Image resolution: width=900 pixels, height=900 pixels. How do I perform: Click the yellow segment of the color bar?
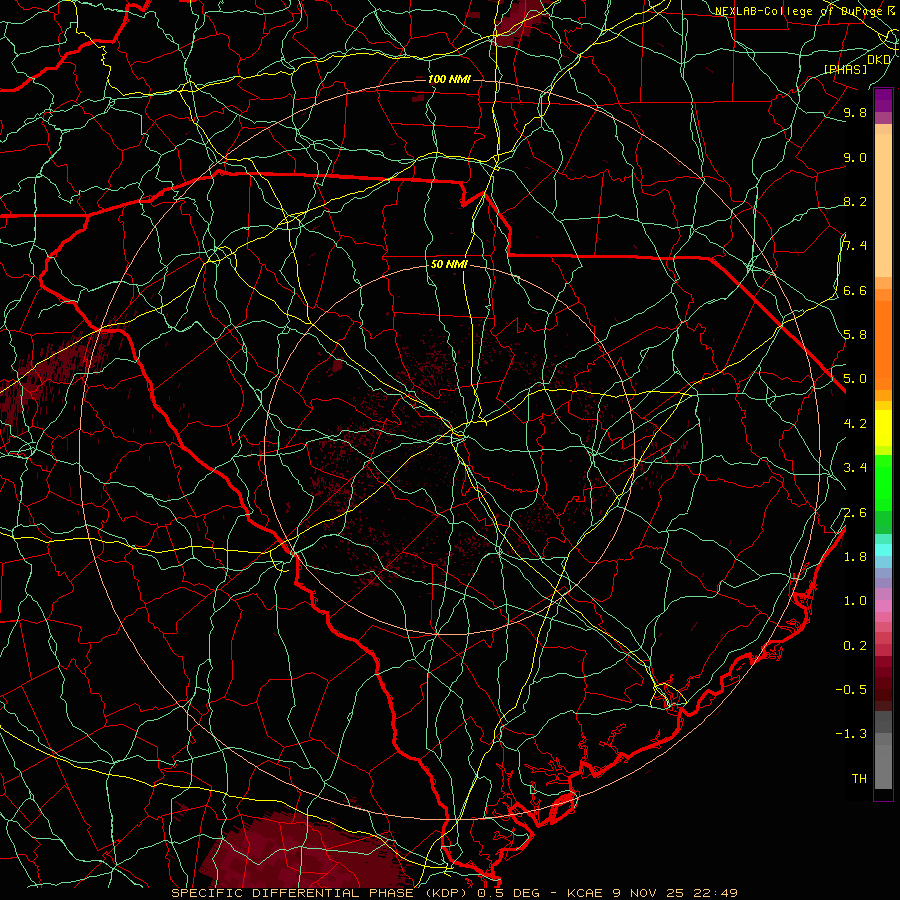tap(883, 428)
